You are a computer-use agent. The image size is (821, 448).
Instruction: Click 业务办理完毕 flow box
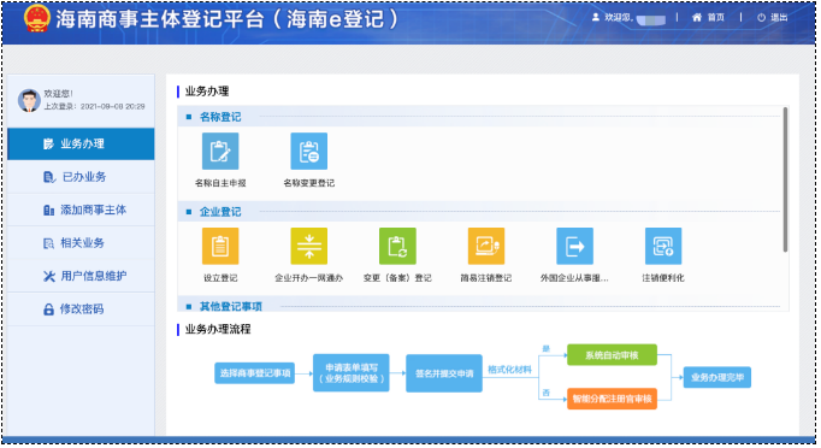click(717, 377)
